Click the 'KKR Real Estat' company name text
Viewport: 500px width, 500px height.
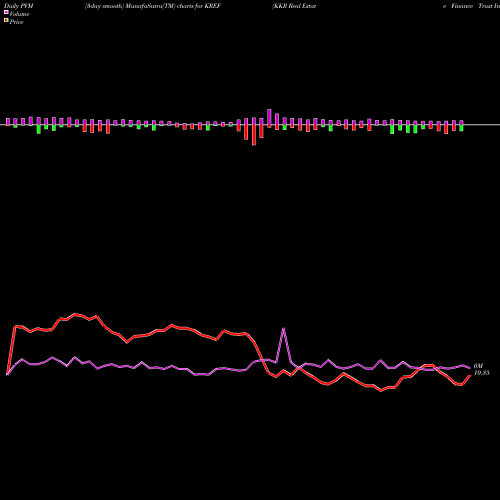coord(294,6)
